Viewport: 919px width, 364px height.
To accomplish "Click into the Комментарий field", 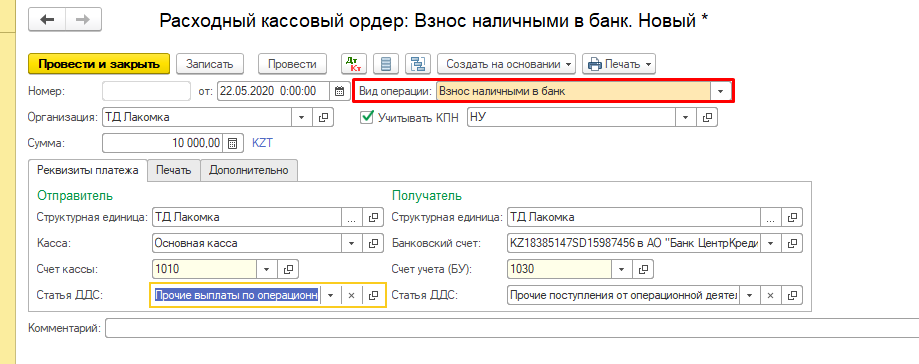I will (x=512, y=328).
